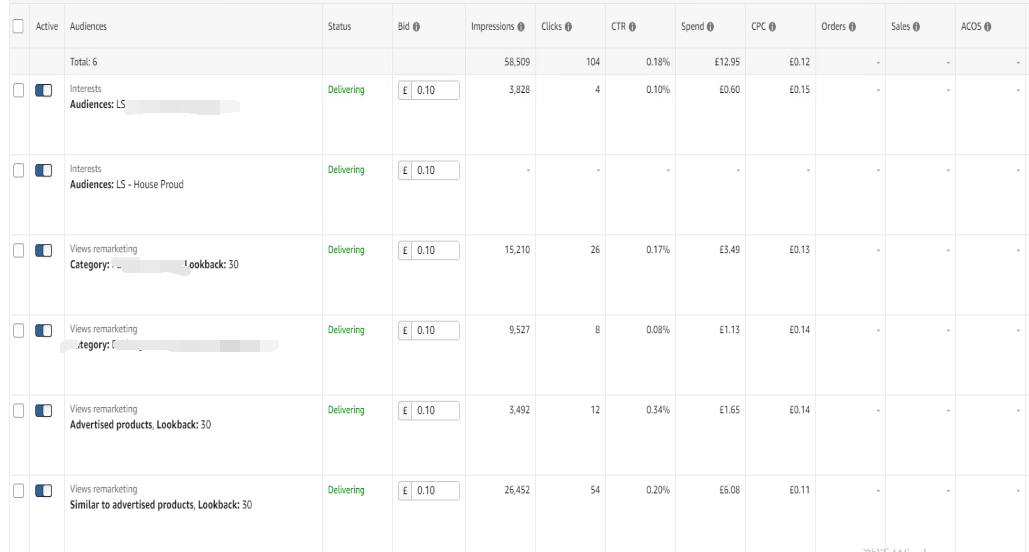This screenshot has width=1029, height=552.
Task: Click the Spend column info icon
Action: [710, 27]
